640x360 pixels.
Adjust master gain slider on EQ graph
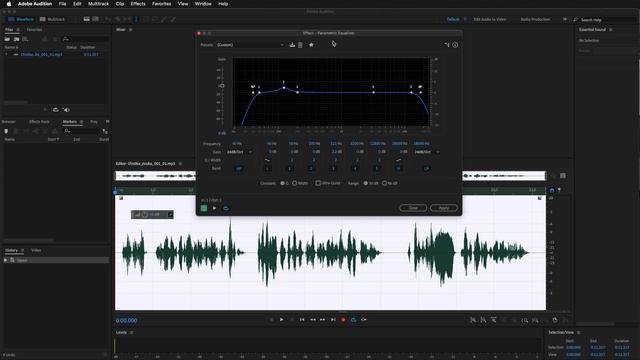222,86
